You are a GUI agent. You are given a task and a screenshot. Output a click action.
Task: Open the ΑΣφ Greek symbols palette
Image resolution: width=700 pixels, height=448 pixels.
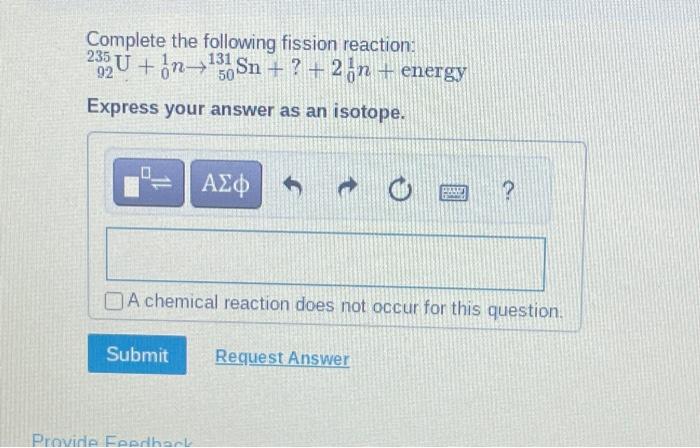[226, 184]
